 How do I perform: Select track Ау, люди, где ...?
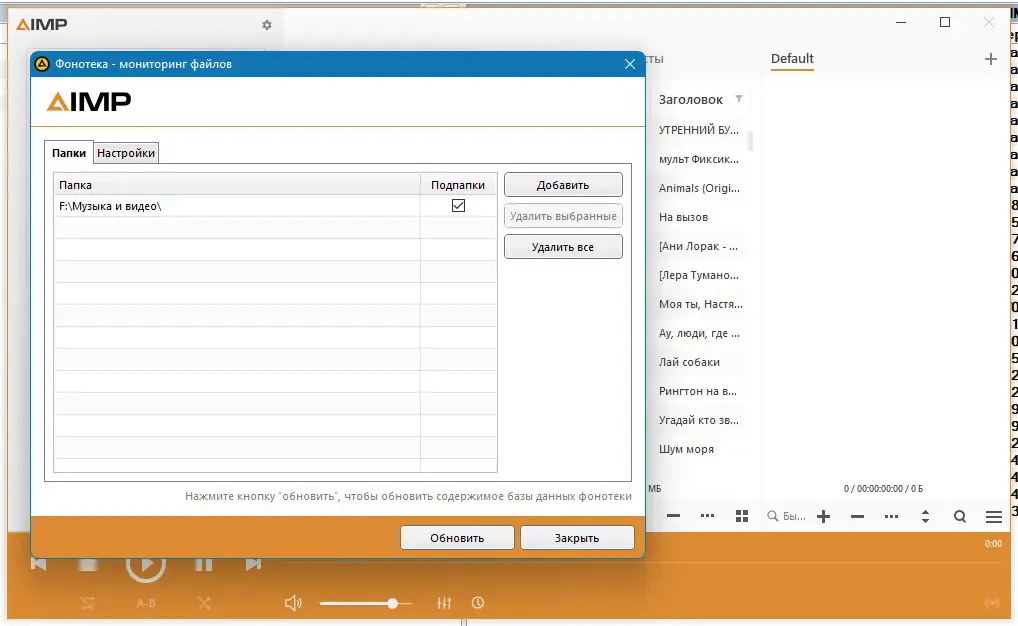[699, 333]
